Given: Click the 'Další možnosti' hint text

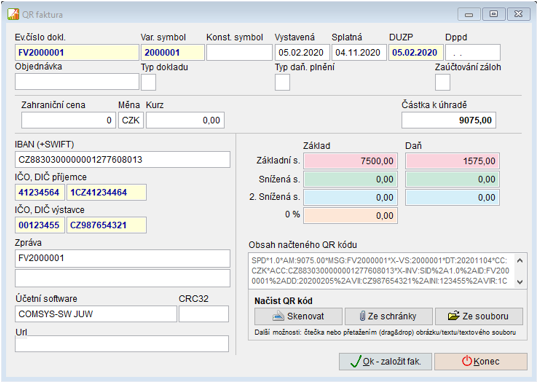Looking at the screenshot, I should pos(385,332).
